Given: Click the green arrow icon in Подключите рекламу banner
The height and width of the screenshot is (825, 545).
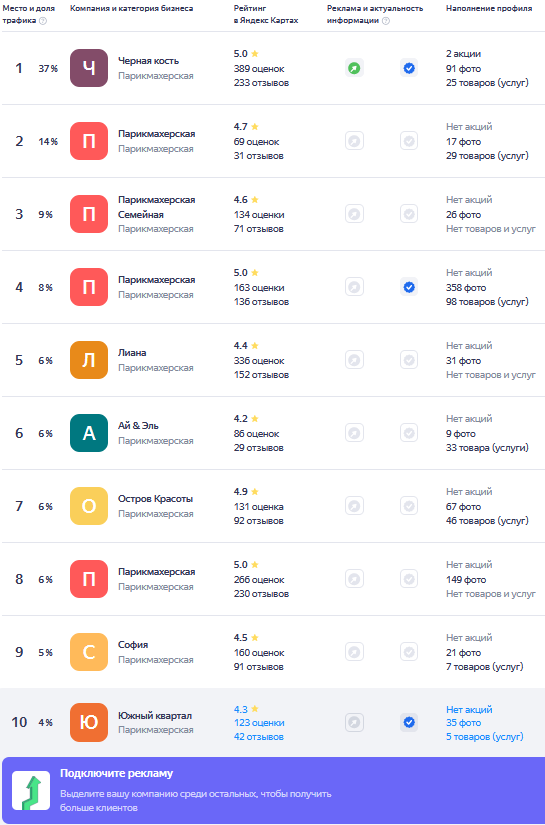Looking at the screenshot, I should point(31,790).
